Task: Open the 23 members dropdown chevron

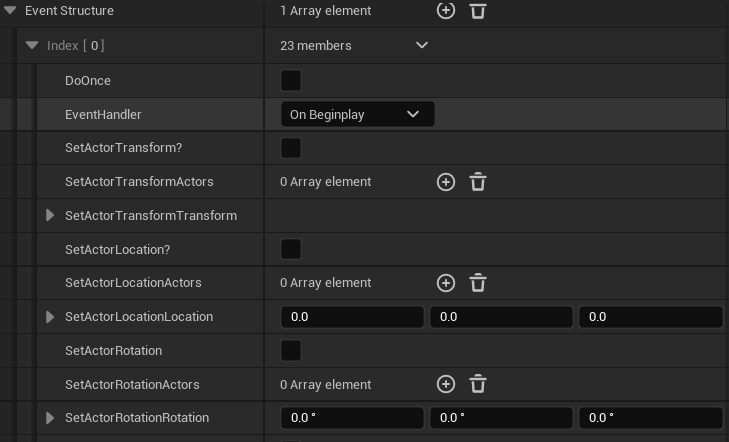Action: click(421, 45)
